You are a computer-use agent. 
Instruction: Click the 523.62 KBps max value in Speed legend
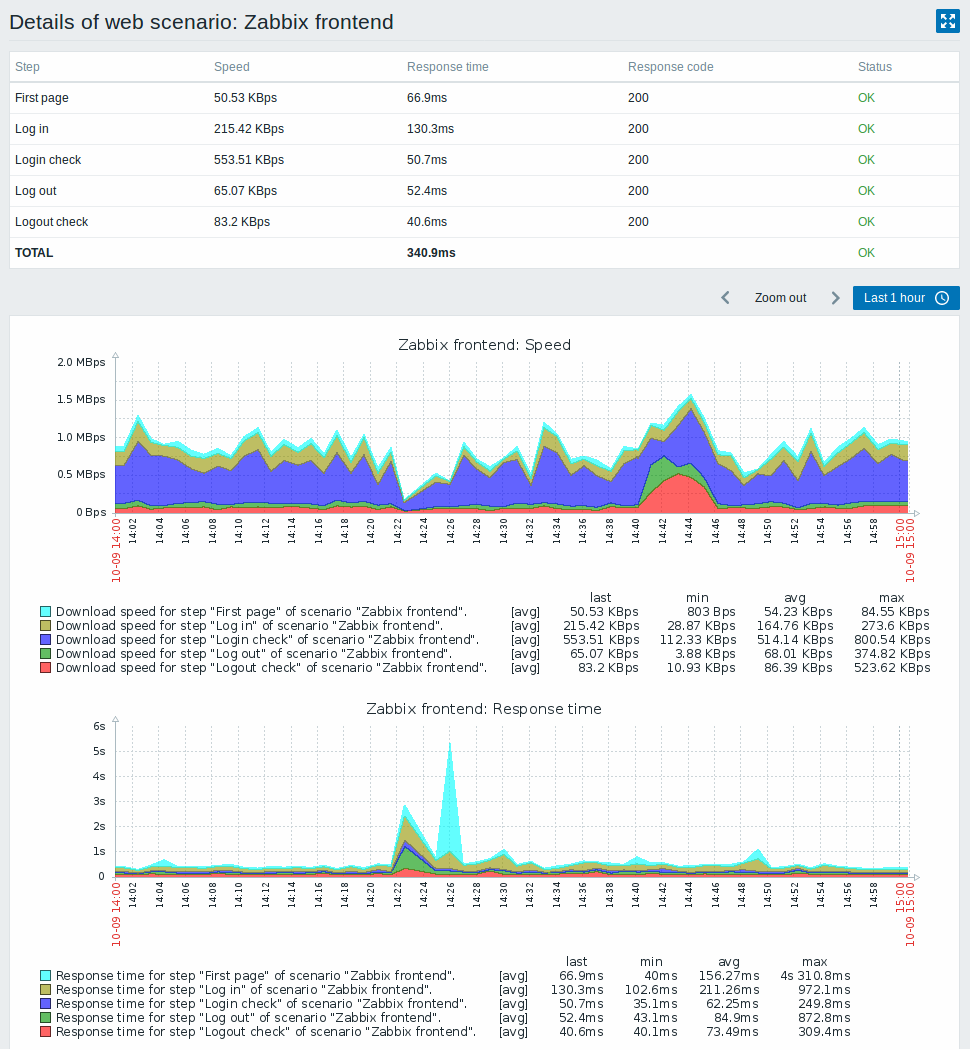(892, 668)
